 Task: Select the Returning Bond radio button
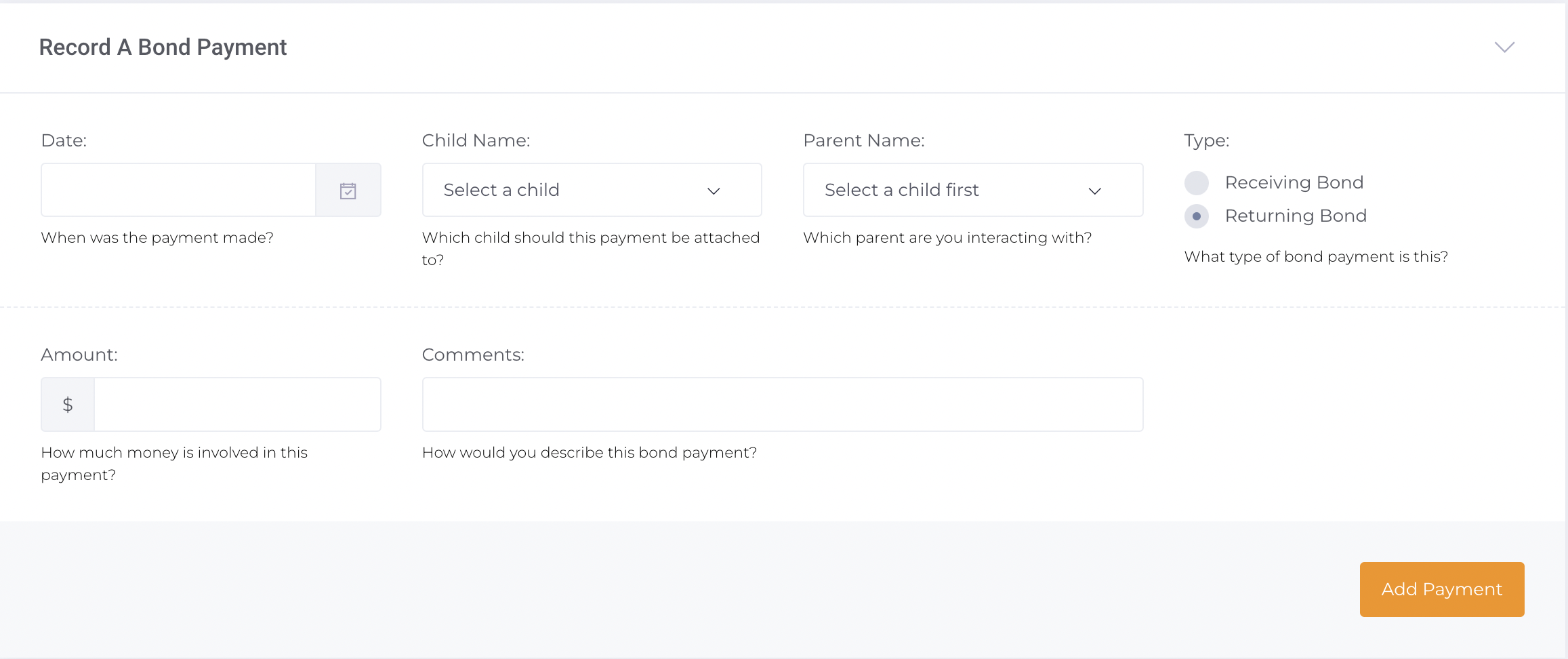[x=1197, y=216]
